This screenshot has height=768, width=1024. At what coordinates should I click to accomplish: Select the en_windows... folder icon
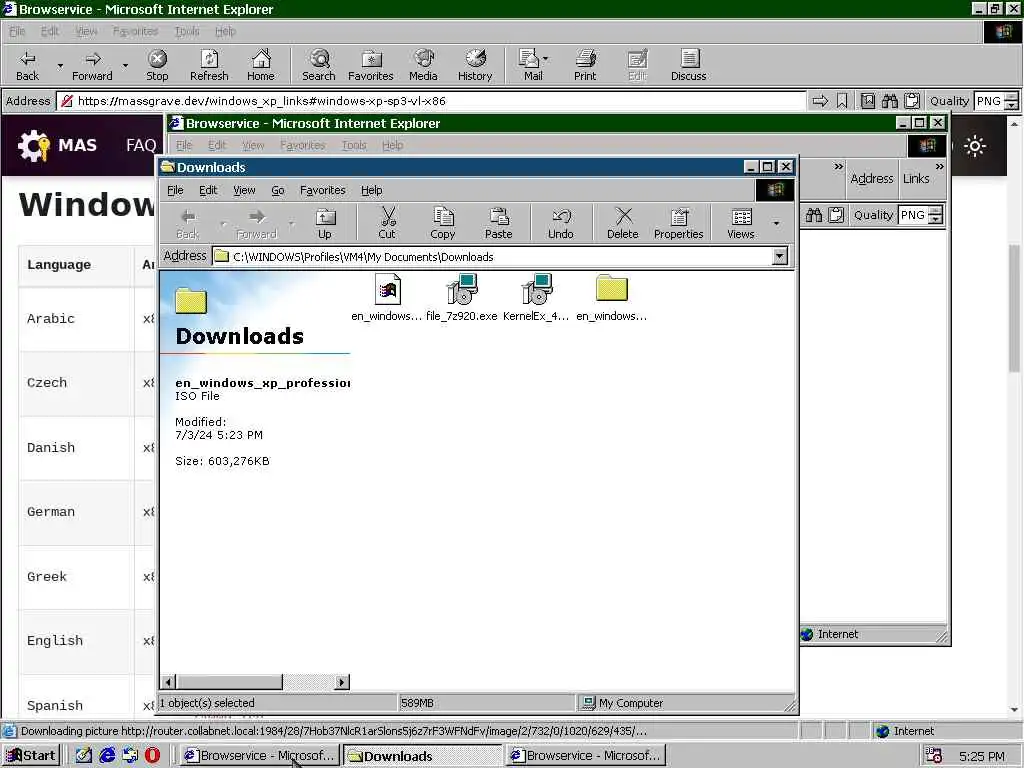(x=611, y=297)
